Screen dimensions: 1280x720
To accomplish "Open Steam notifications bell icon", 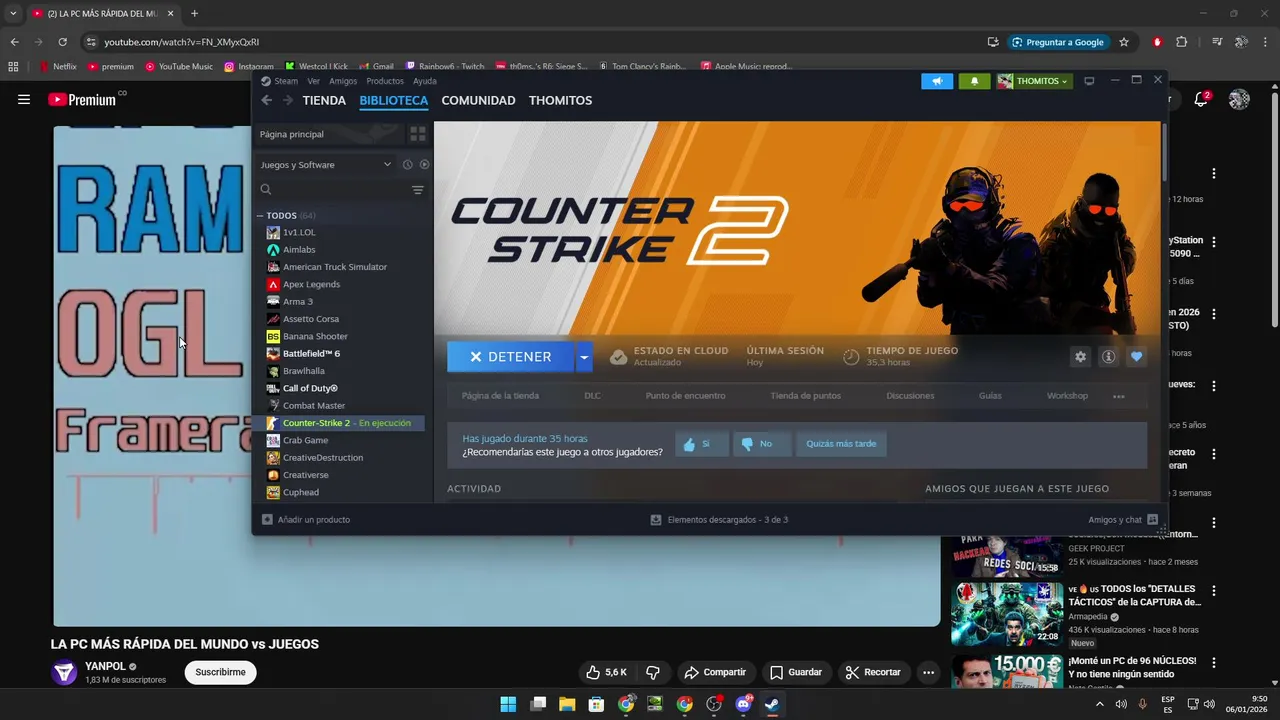I will (975, 81).
